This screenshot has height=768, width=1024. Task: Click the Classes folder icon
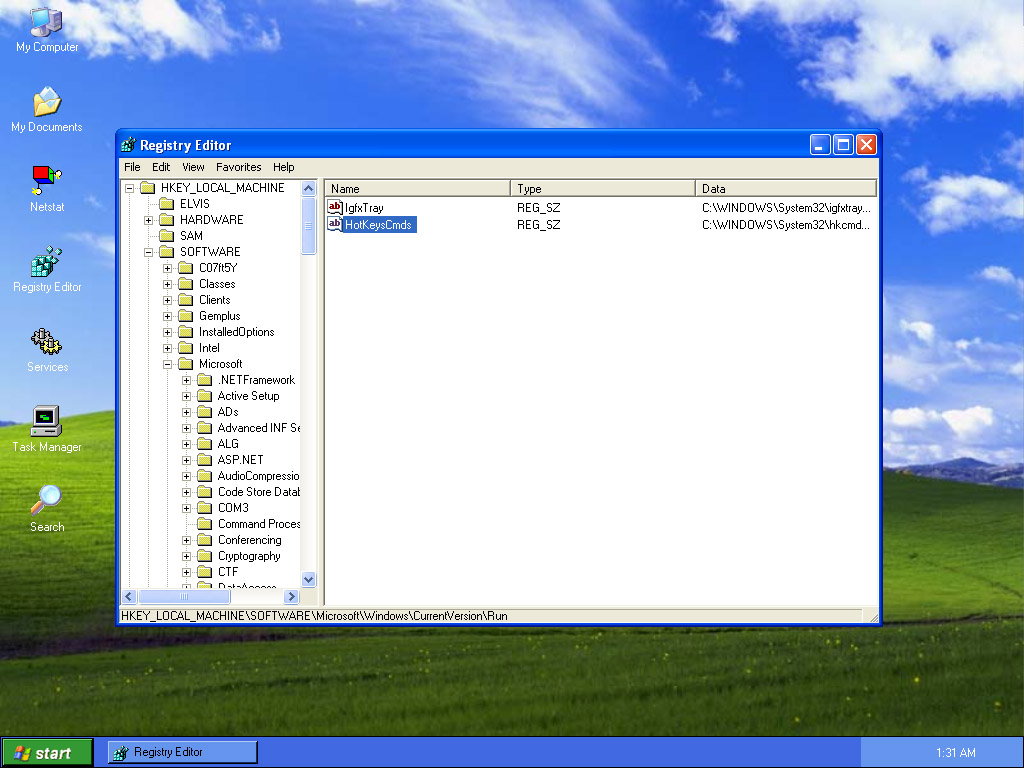185,284
